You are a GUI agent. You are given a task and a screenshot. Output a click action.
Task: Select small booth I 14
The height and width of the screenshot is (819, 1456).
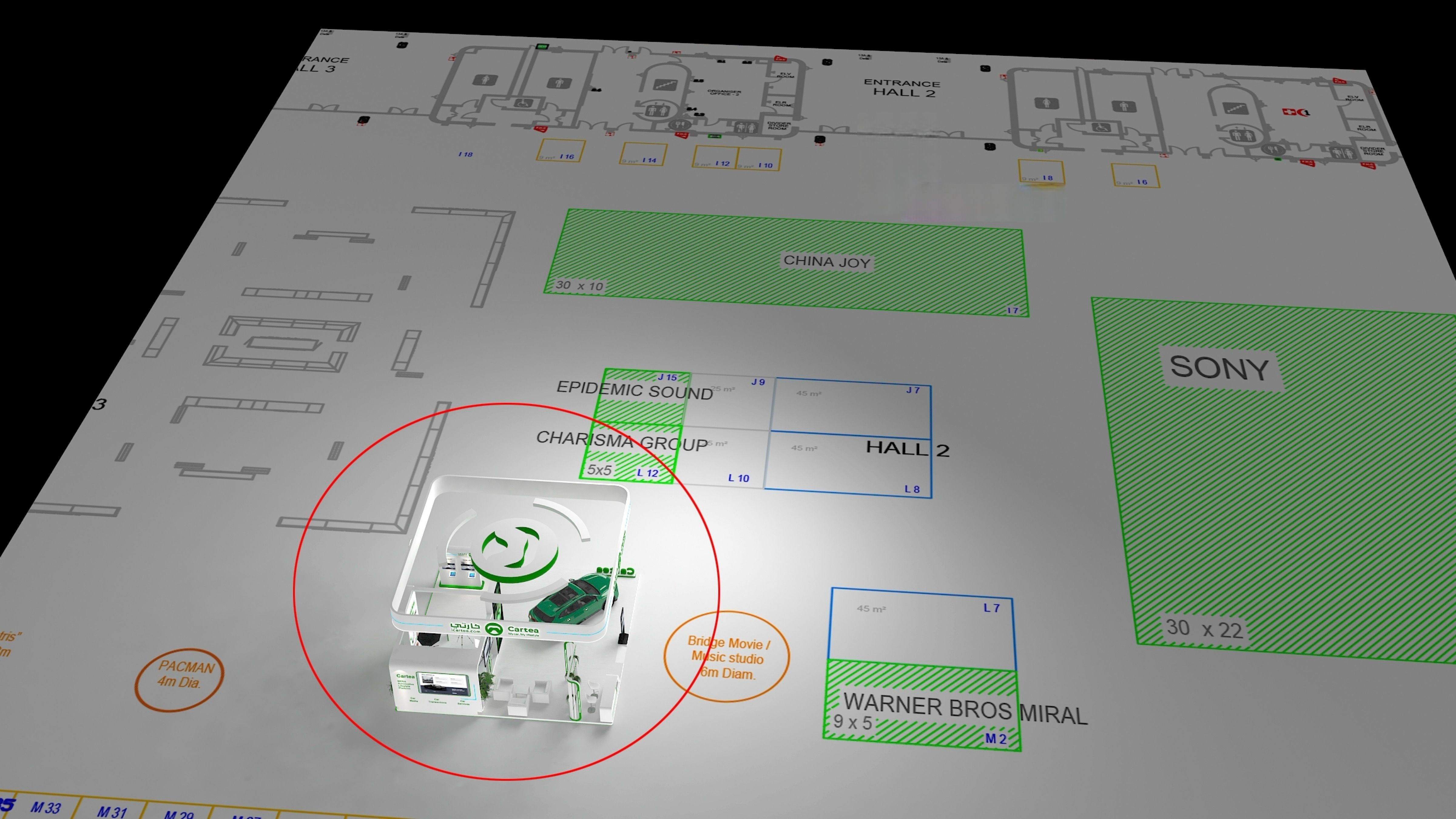pyautogui.click(x=644, y=154)
